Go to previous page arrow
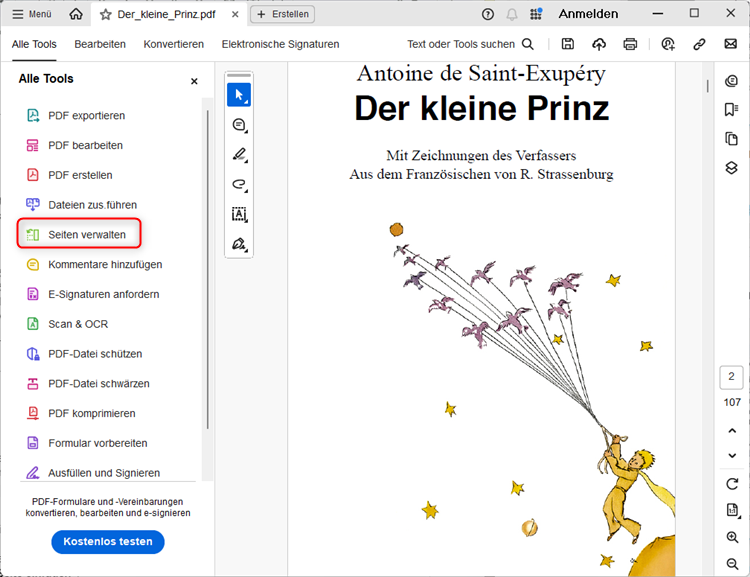This screenshot has height=577, width=750. coord(732,431)
